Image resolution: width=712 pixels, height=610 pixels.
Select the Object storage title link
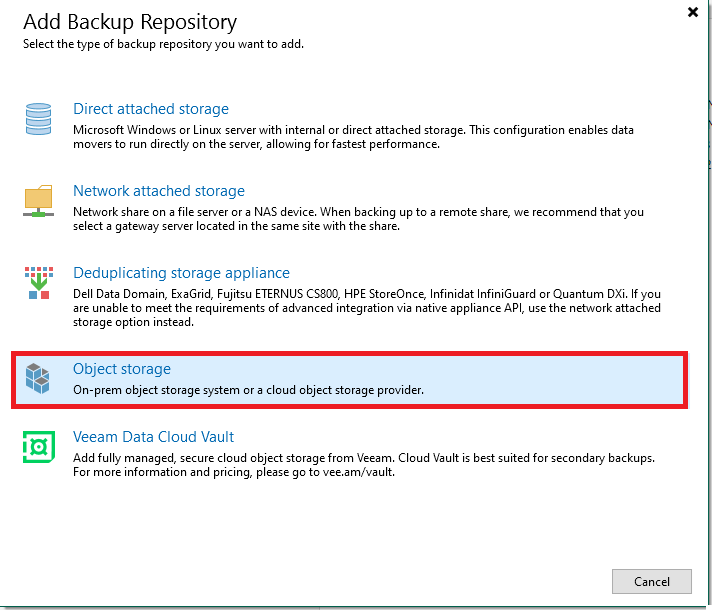click(x=122, y=369)
